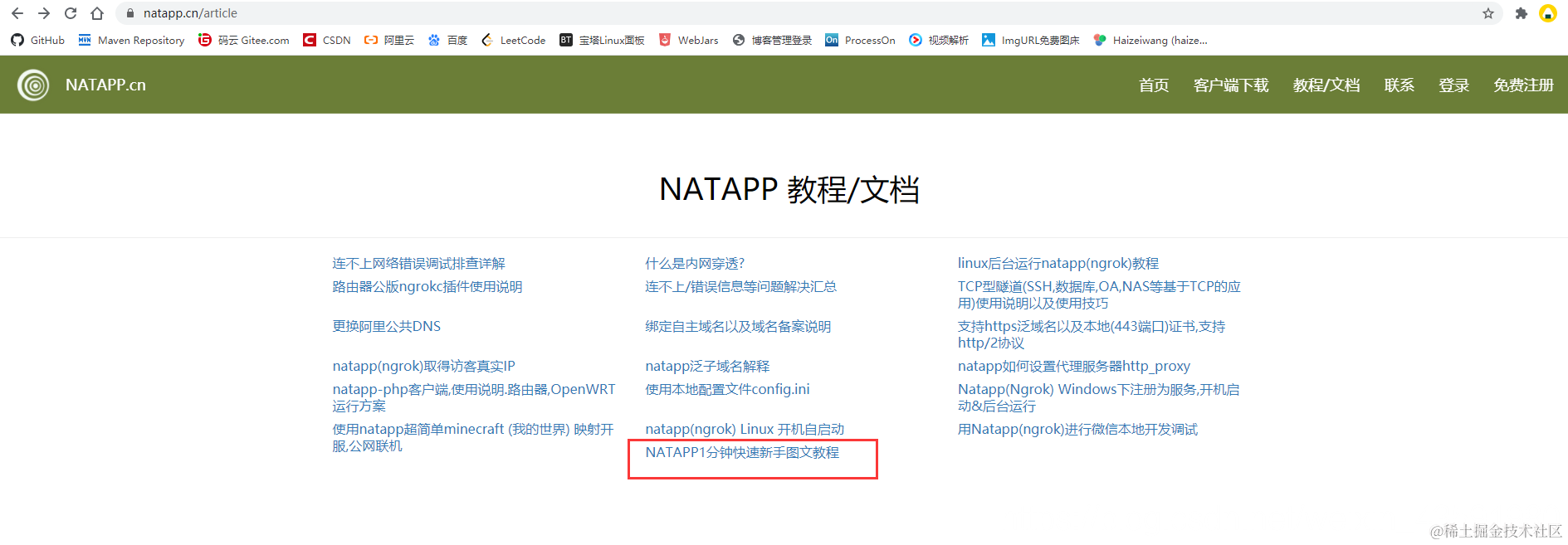Viewport: 1568px width, 545px height.
Task: Open the Haizeiwang bookmark
Action: pyautogui.click(x=1150, y=40)
